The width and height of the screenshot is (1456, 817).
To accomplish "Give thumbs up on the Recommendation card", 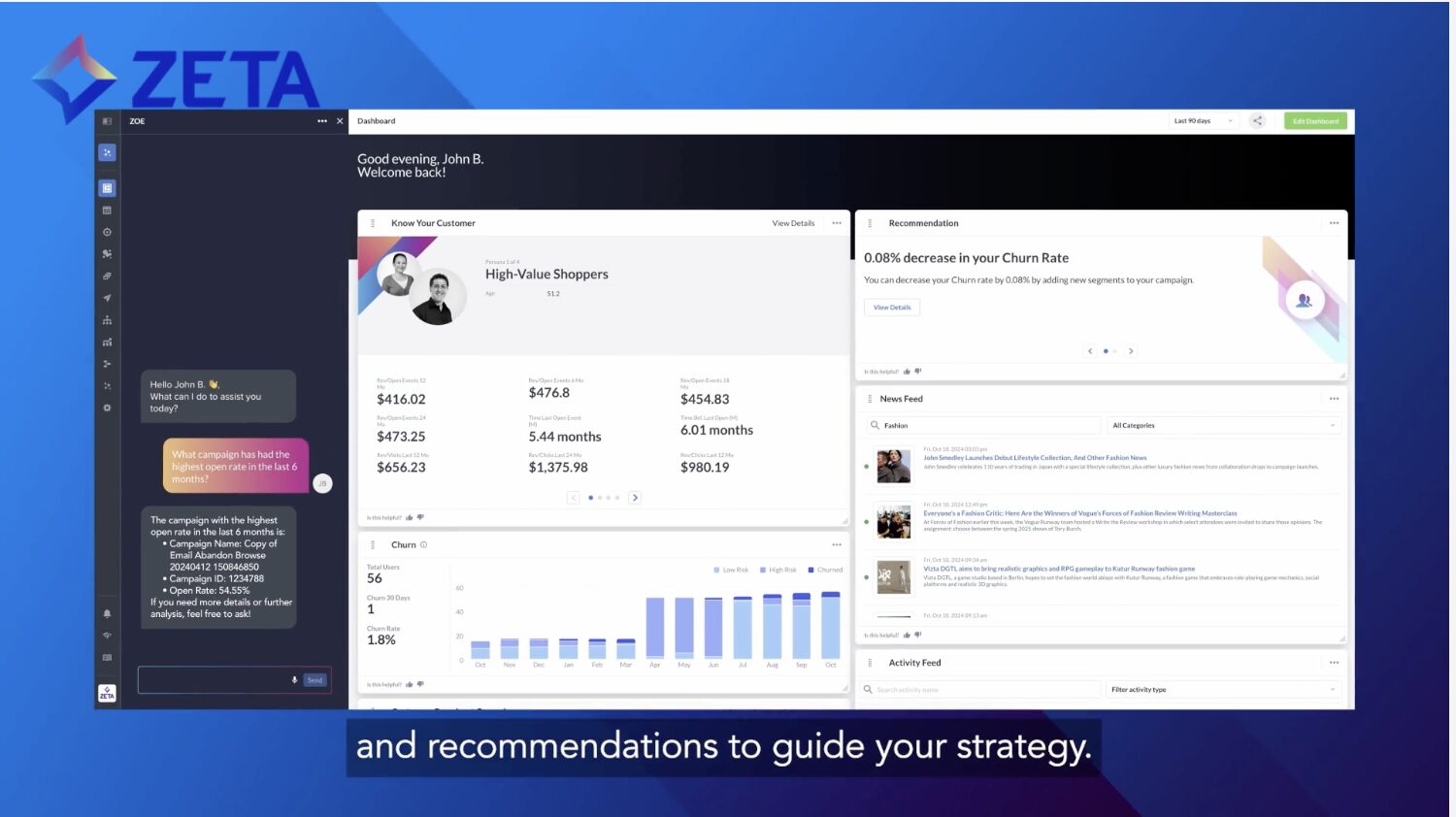I will pyautogui.click(x=907, y=372).
